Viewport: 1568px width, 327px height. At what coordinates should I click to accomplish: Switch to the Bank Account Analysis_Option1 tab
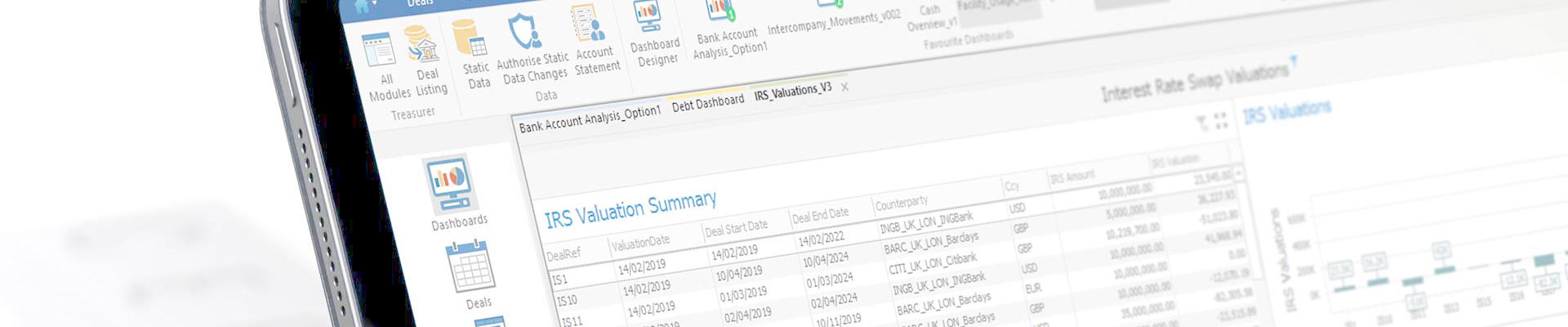click(590, 119)
